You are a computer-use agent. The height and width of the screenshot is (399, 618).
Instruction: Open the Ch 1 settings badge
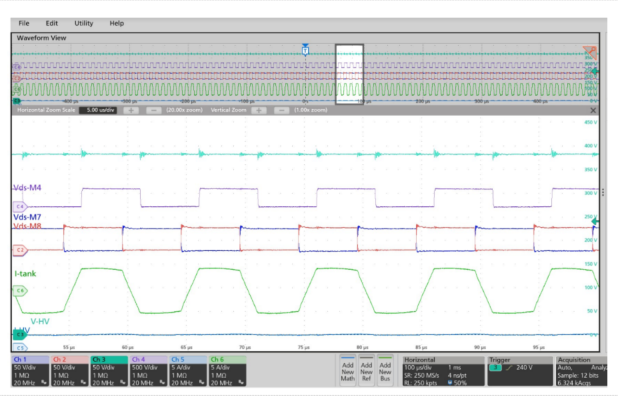[30, 371]
